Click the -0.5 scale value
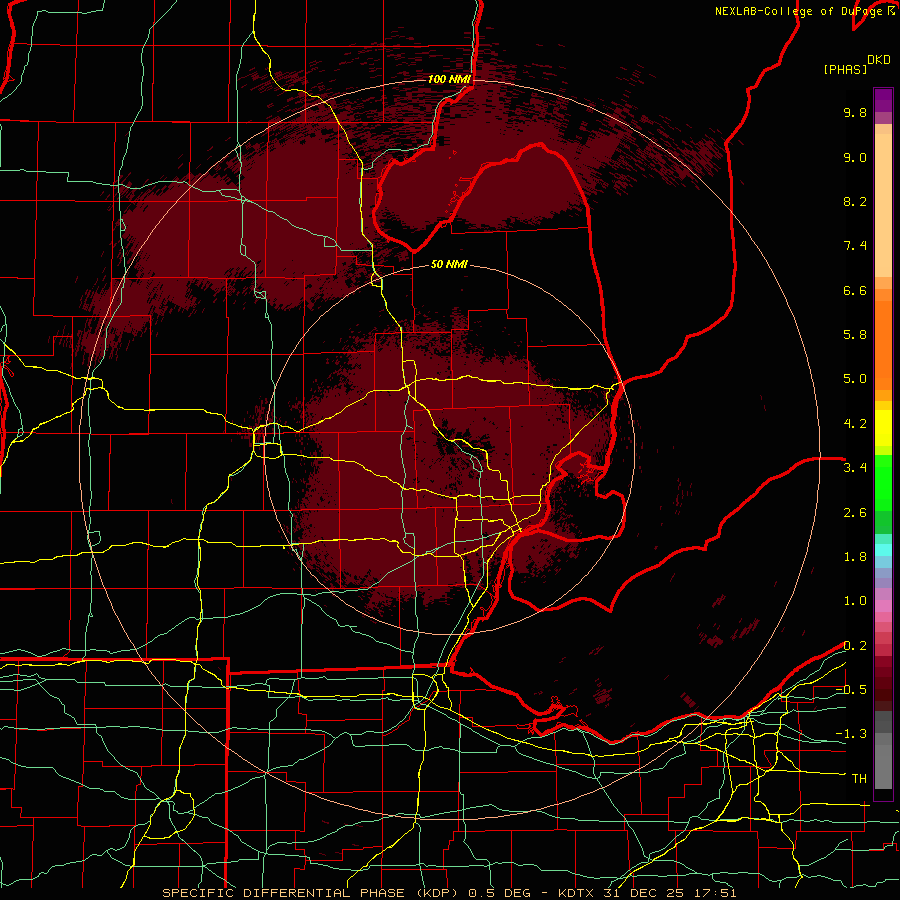 point(851,690)
